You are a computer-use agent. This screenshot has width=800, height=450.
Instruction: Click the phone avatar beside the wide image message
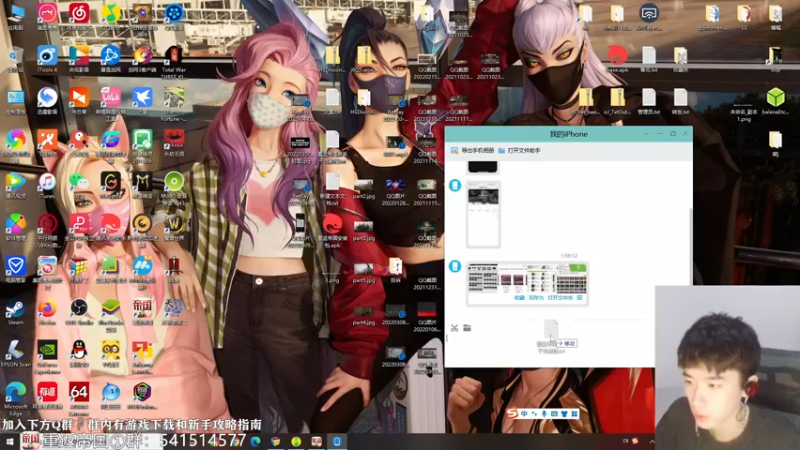pyautogui.click(x=455, y=266)
